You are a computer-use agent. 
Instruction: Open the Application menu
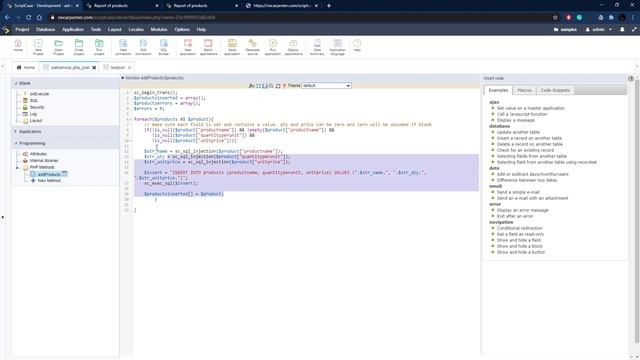[x=73, y=29]
